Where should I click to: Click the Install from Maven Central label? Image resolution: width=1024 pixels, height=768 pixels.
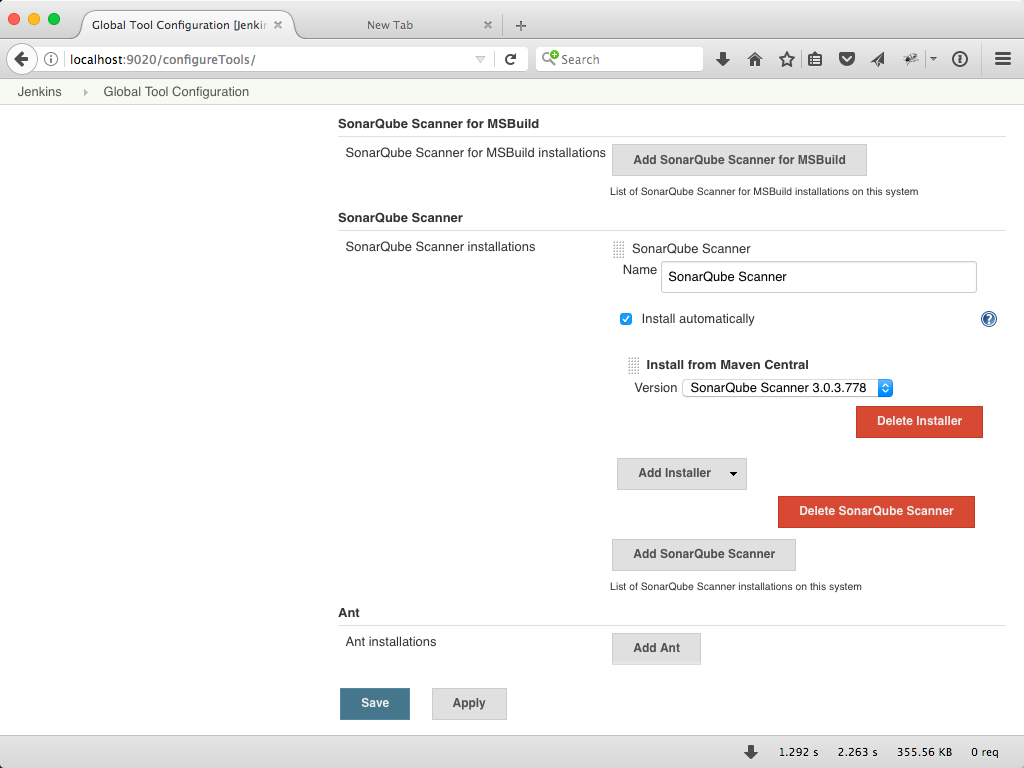coord(727,365)
